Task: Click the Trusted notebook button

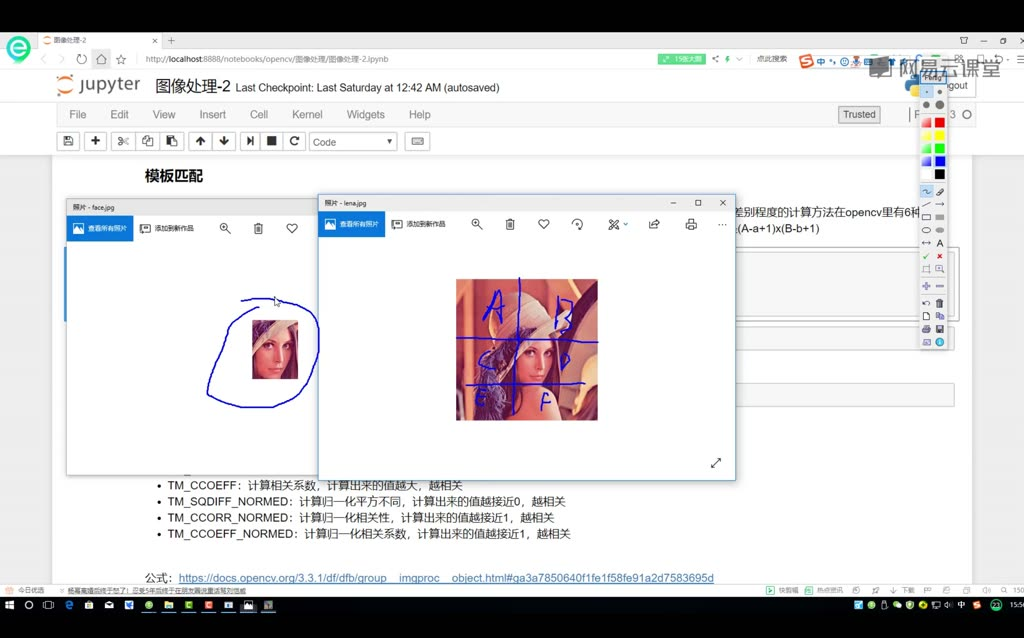Action: (x=859, y=114)
